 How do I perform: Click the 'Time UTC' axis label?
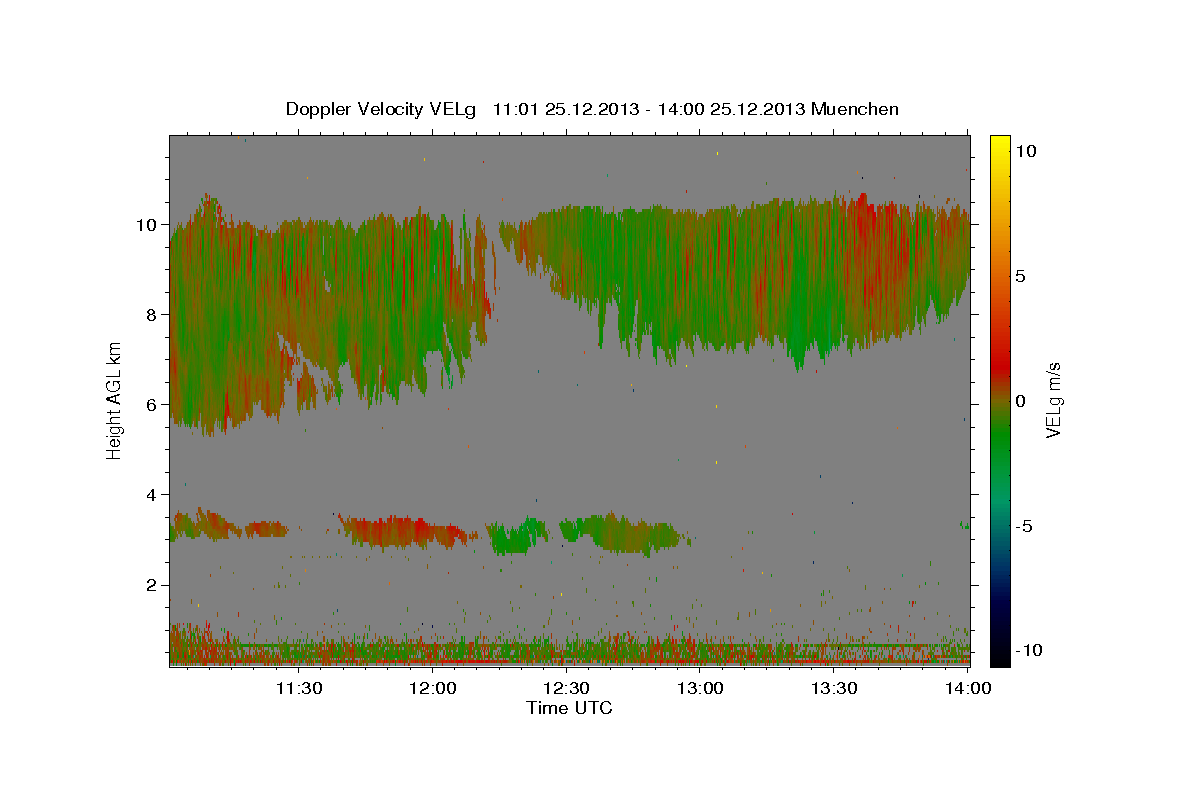[569, 708]
